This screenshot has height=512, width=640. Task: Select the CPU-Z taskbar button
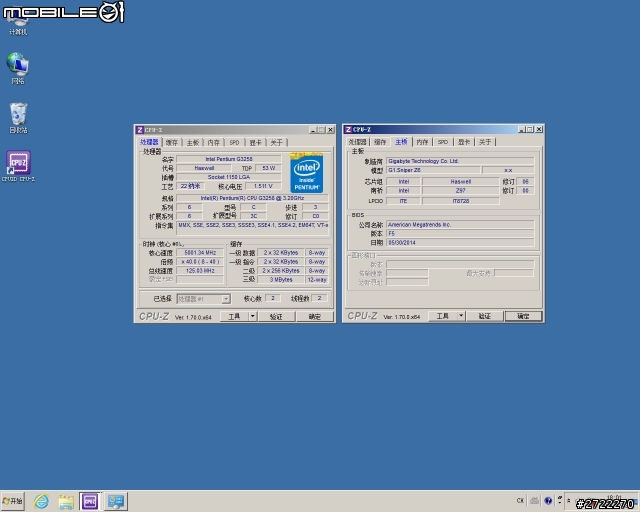click(x=90, y=501)
